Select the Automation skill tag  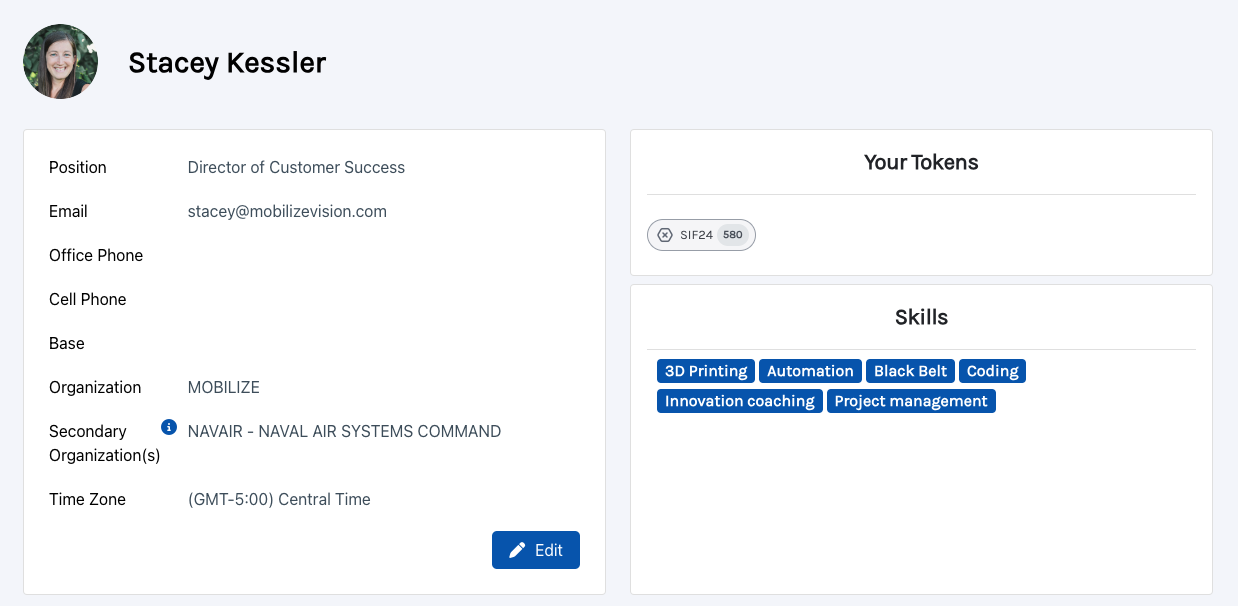click(810, 371)
